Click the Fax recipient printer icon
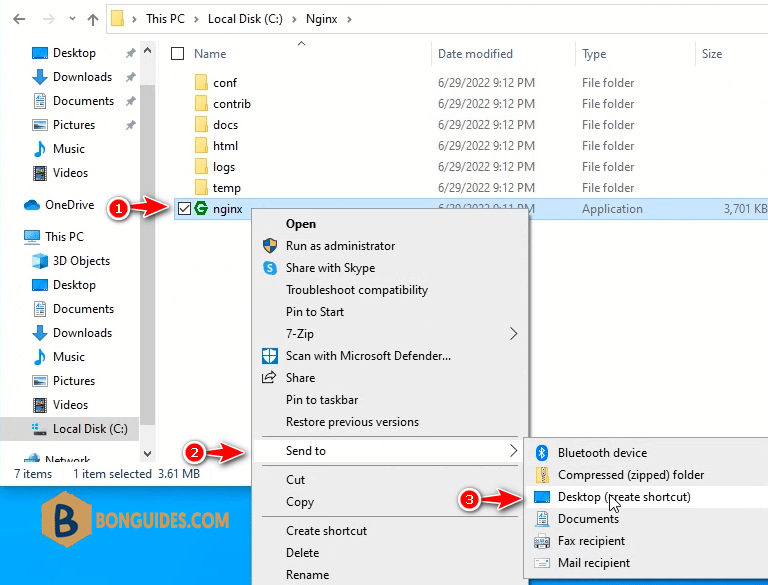Viewport: 768px width, 585px height. [542, 541]
